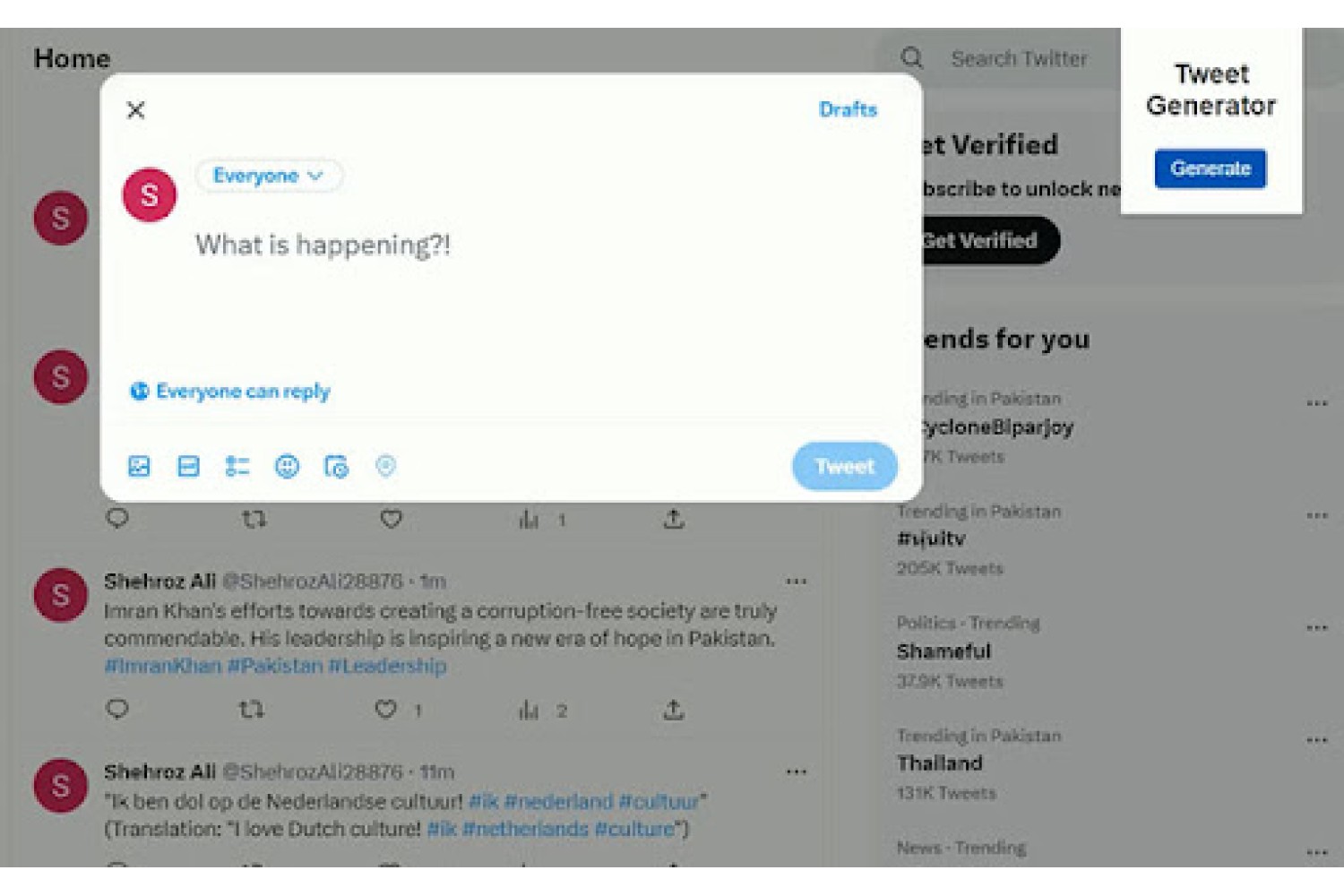Open the emoji picker icon
The height and width of the screenshot is (896, 1344).
[x=287, y=466]
